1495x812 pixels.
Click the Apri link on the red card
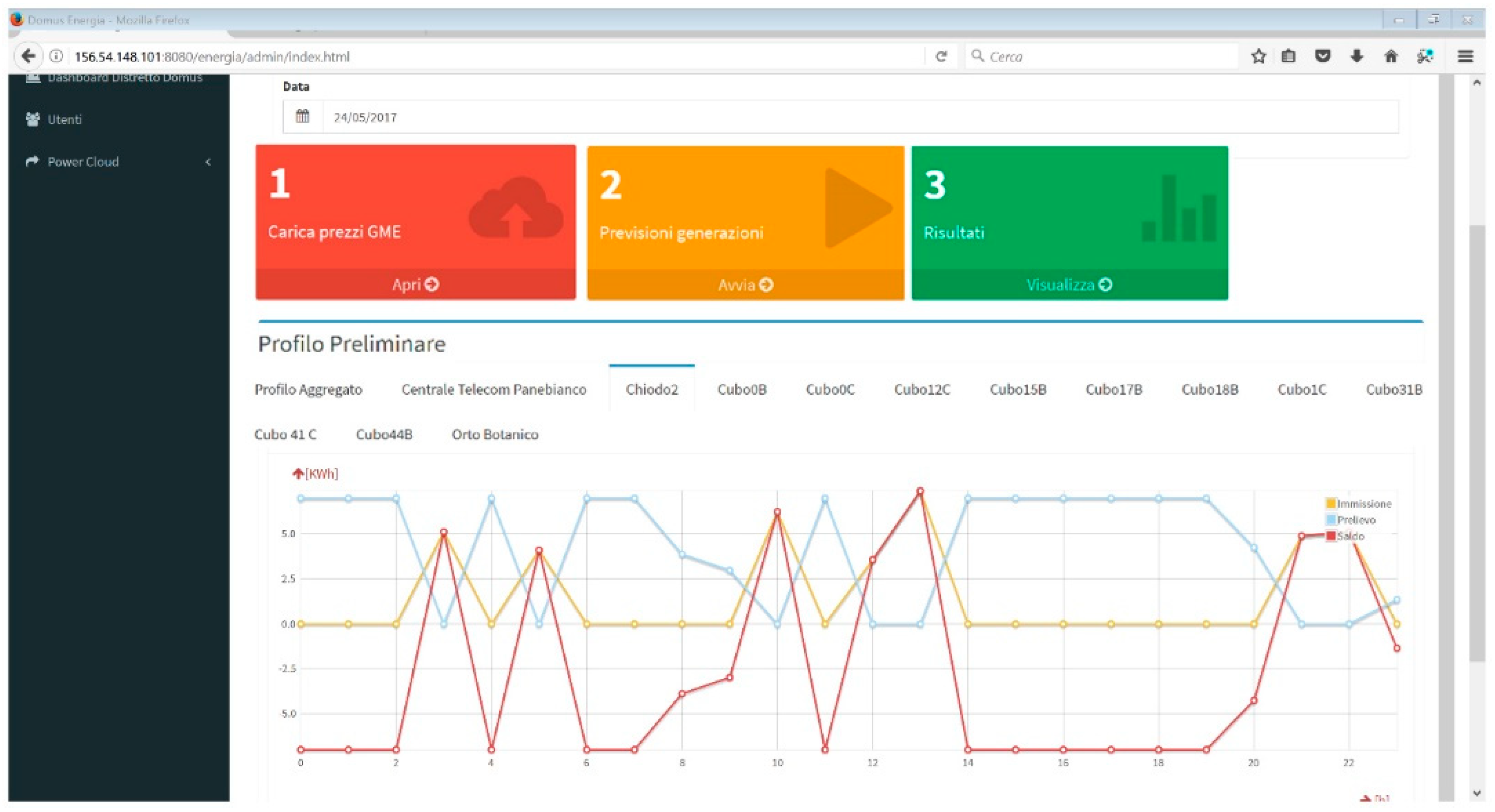click(415, 285)
